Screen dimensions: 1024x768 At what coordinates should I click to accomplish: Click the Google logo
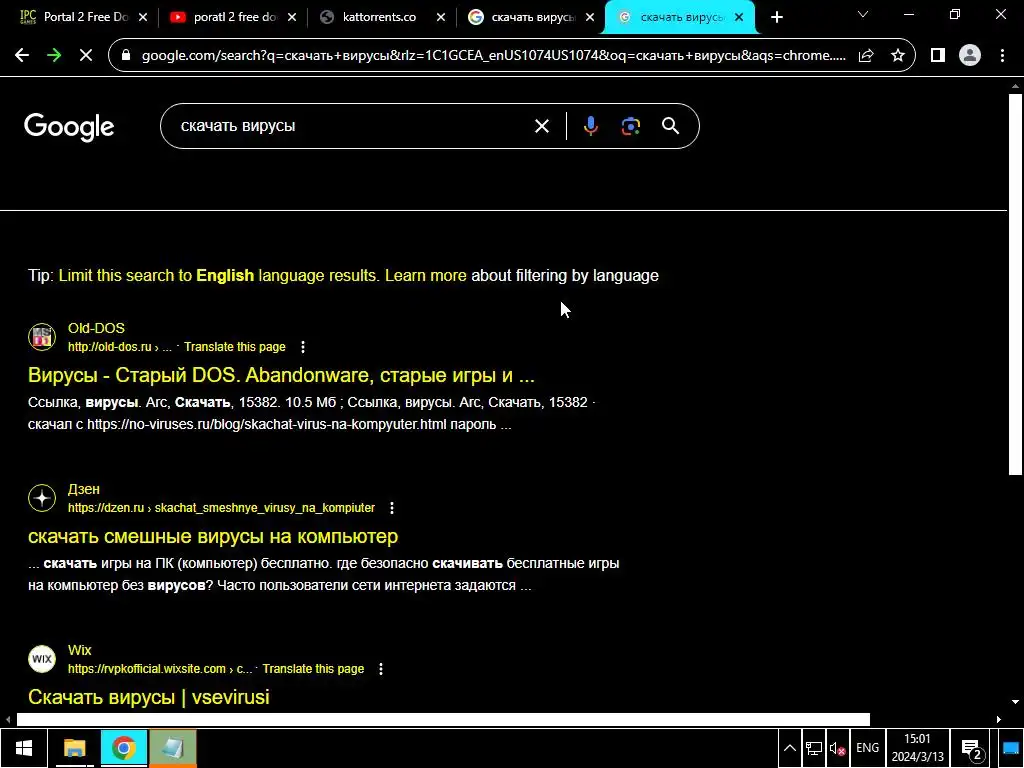[x=69, y=127]
